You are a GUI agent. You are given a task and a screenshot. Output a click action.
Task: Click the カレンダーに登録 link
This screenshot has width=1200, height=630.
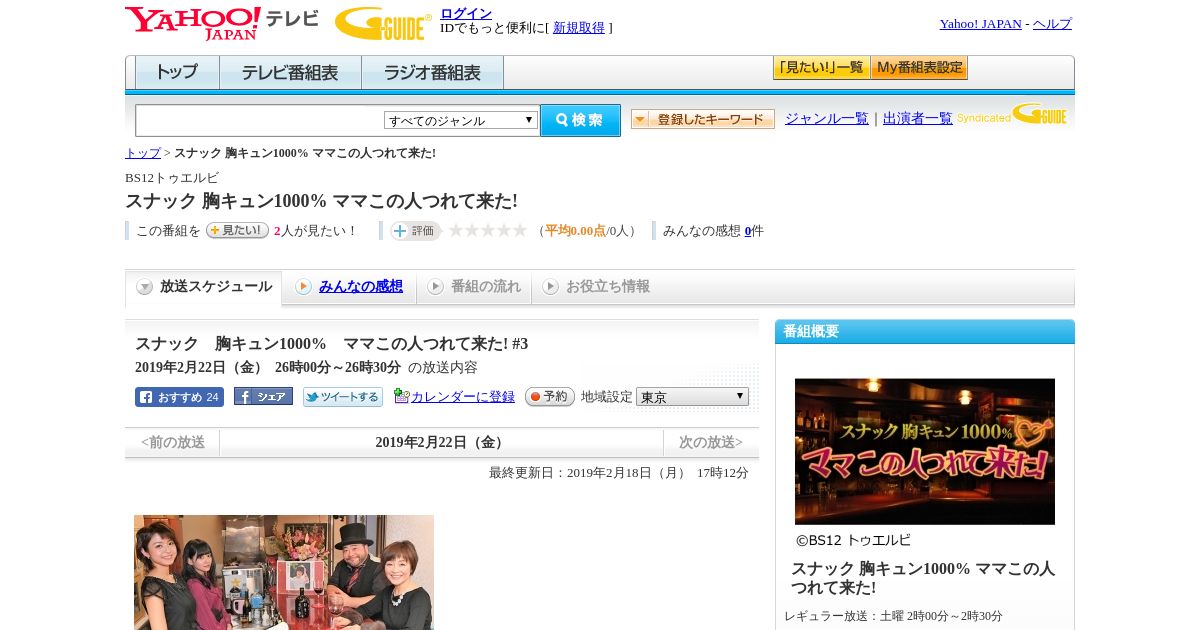coord(463,397)
